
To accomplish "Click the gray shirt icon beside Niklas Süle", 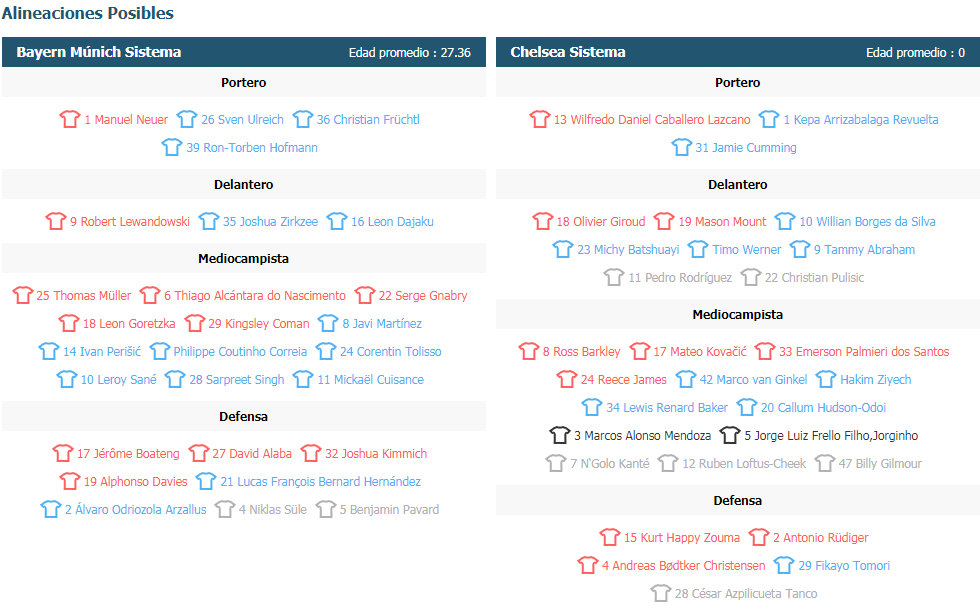I will tap(224, 509).
